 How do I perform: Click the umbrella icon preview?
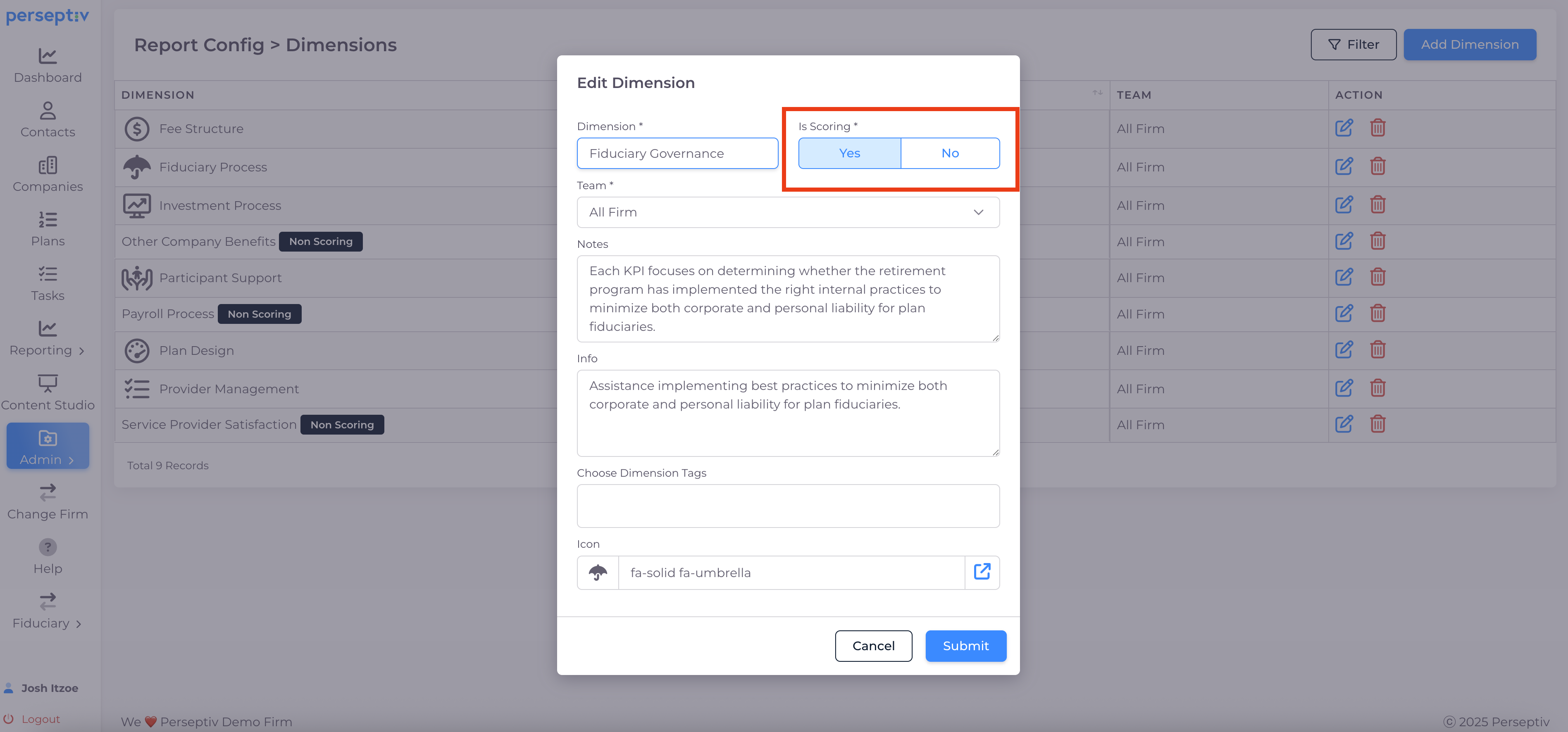click(x=598, y=572)
